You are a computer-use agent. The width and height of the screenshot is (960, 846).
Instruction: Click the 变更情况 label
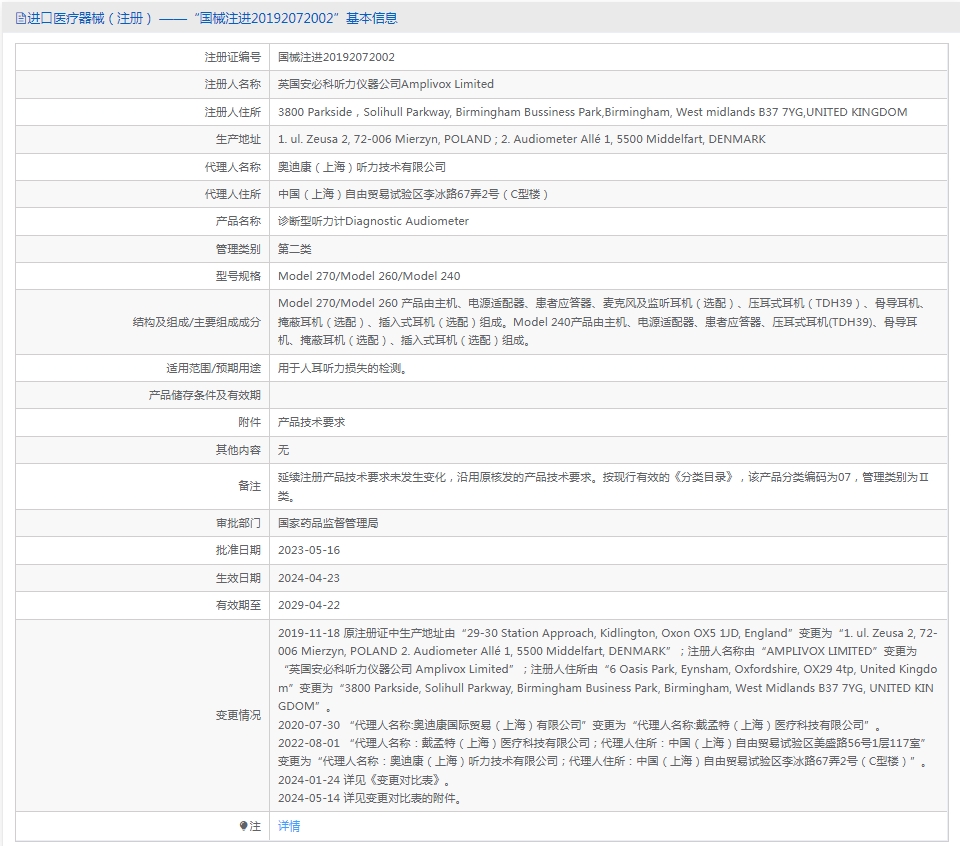tap(238, 715)
